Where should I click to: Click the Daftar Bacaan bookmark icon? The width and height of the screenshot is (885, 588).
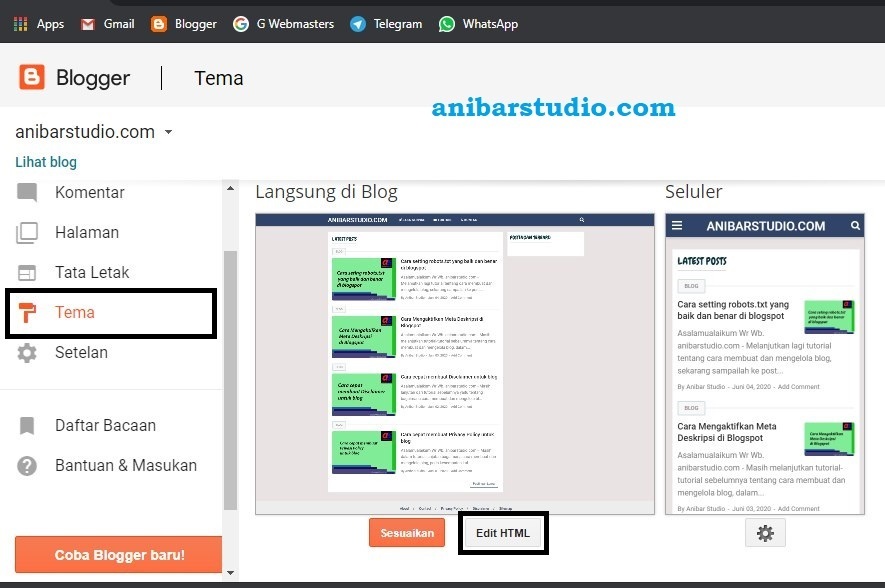pyautogui.click(x=27, y=425)
